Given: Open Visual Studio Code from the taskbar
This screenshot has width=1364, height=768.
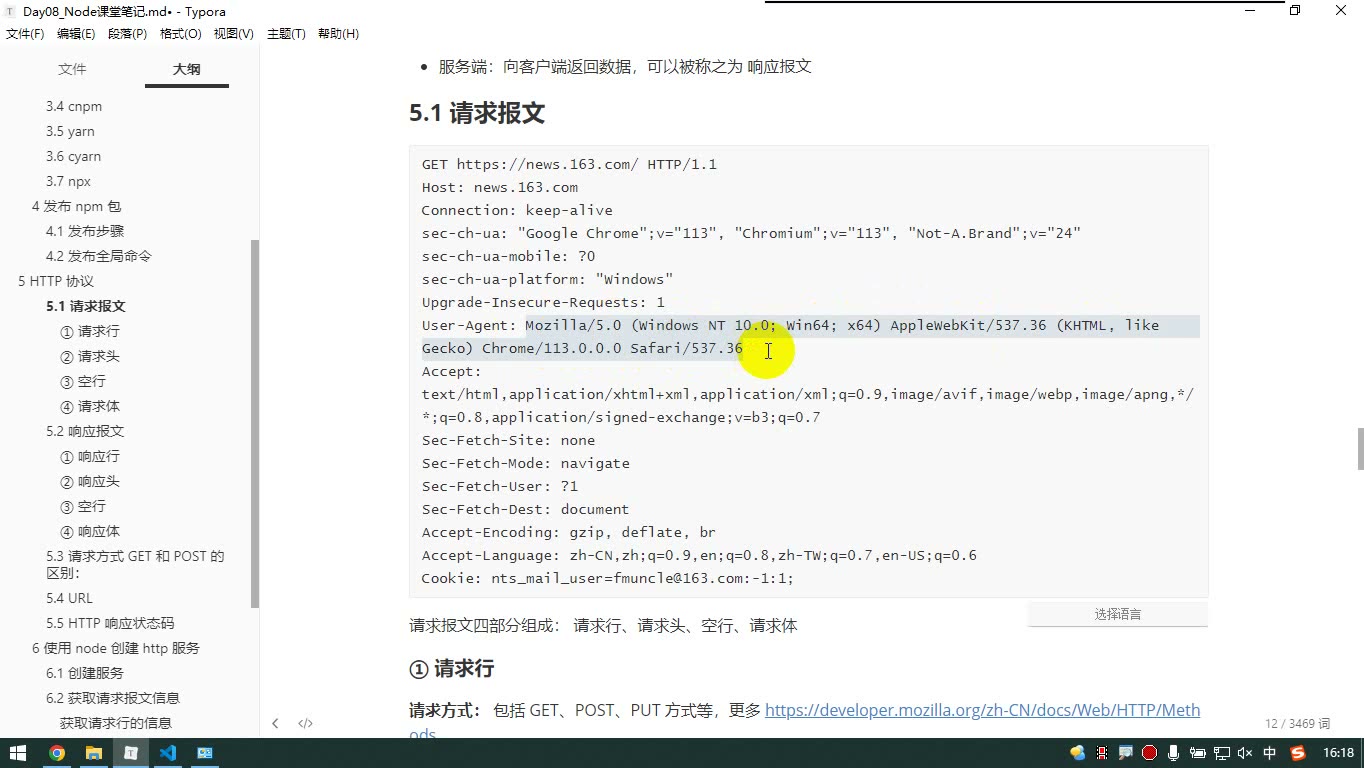Looking at the screenshot, I should [168, 753].
